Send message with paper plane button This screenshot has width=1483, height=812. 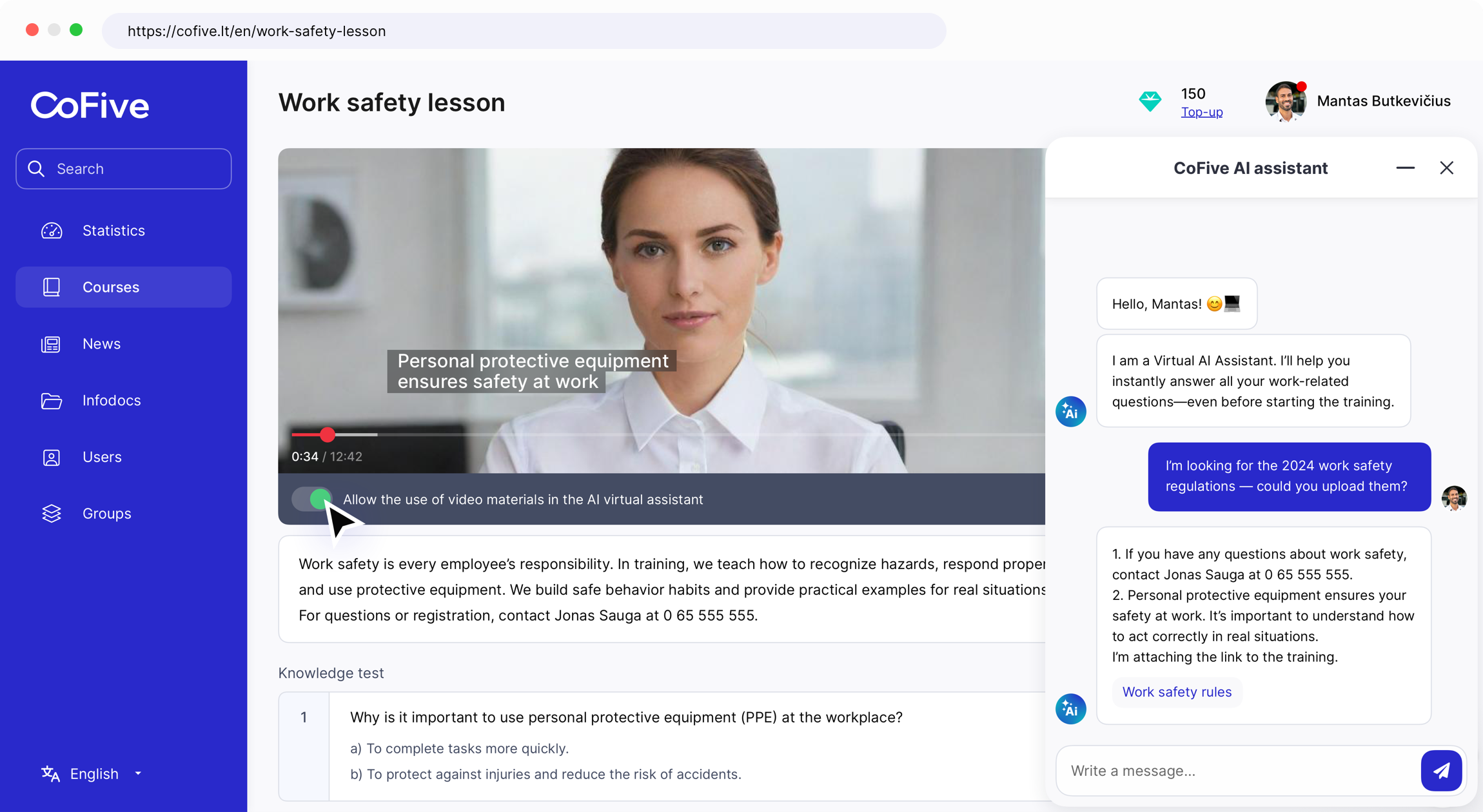click(x=1441, y=771)
